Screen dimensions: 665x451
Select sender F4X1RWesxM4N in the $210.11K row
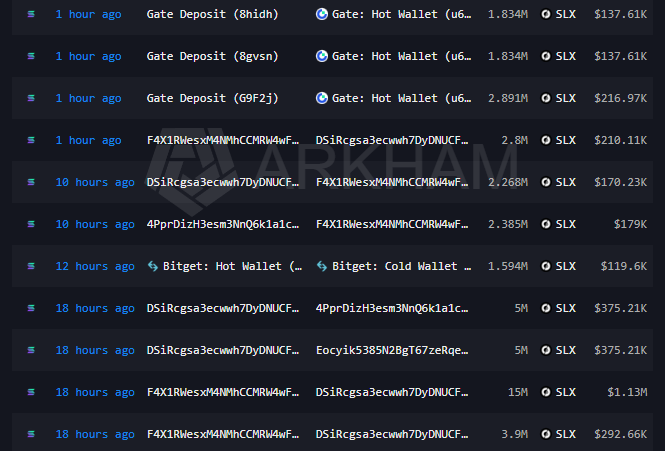(223, 140)
